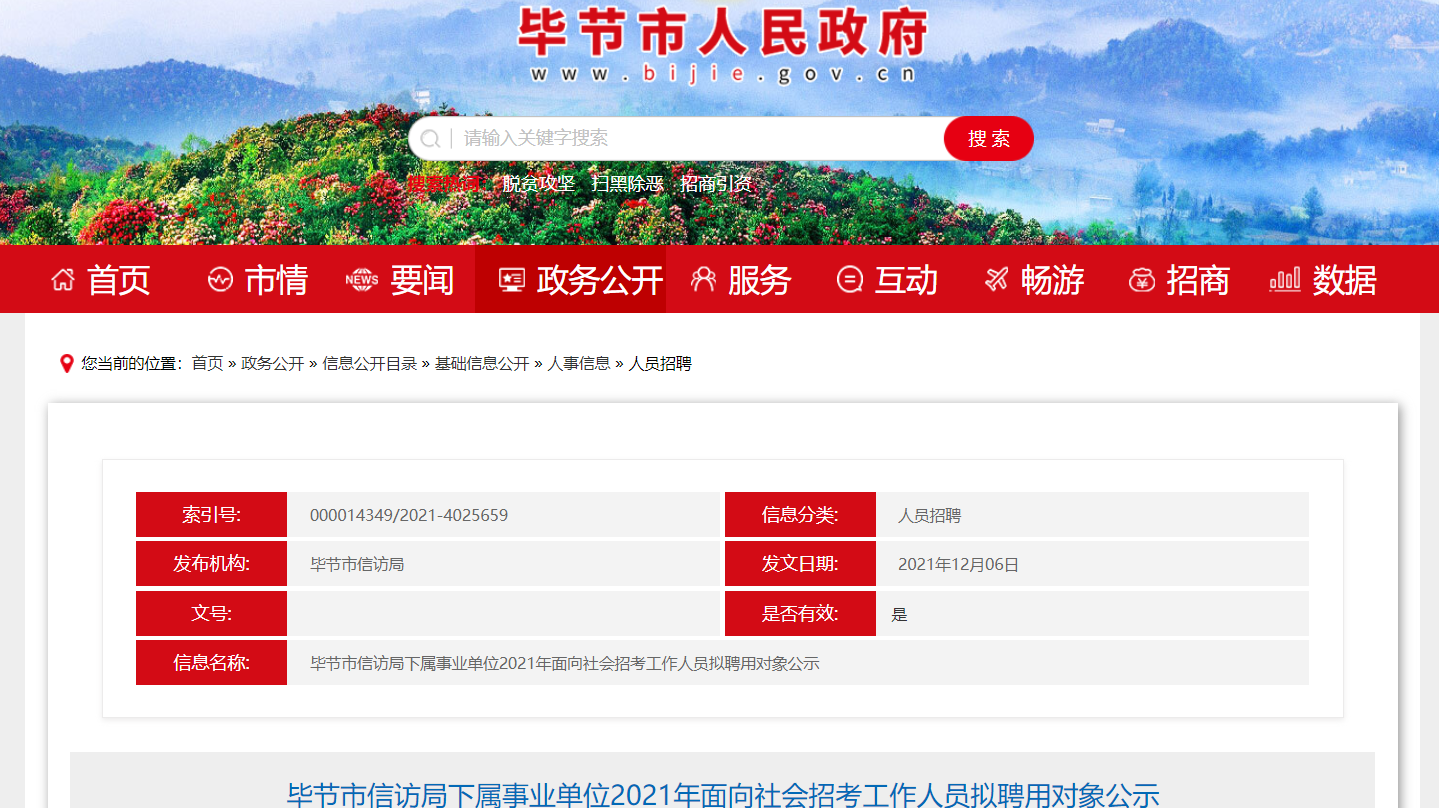The image size is (1439, 808).
Task: Click the blue article title heading
Action: (x=722, y=795)
